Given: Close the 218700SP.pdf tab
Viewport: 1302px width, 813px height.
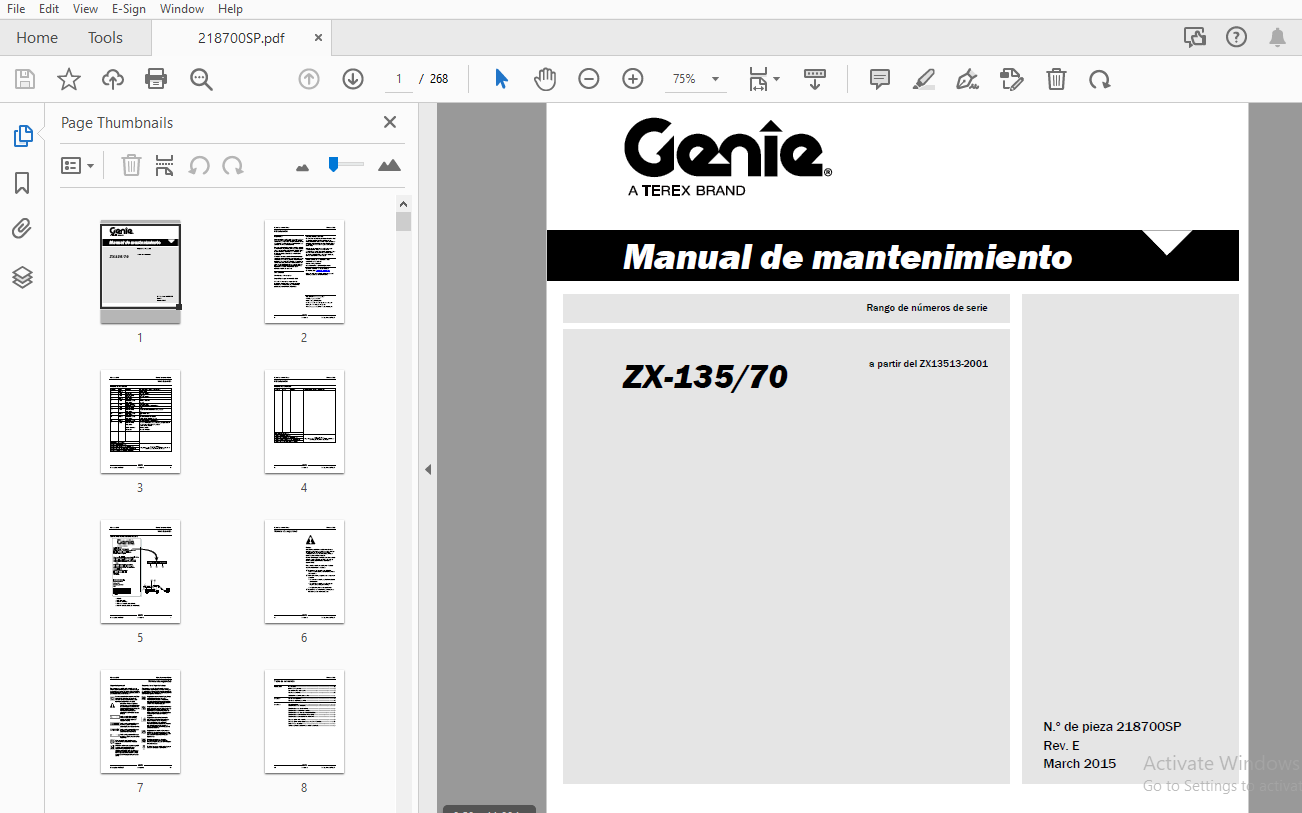Looking at the screenshot, I should point(318,38).
